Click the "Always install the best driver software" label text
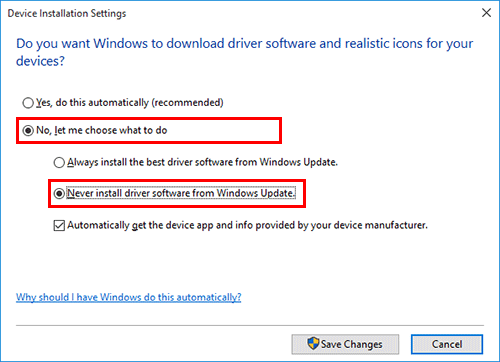Viewport: 500px width, 362px height. click(x=202, y=162)
